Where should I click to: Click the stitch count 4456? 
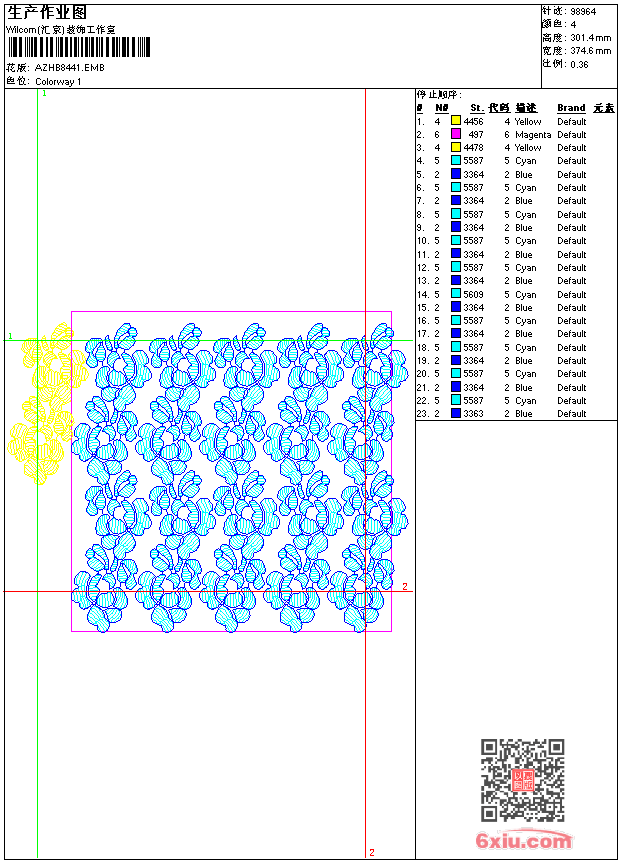[474, 121]
